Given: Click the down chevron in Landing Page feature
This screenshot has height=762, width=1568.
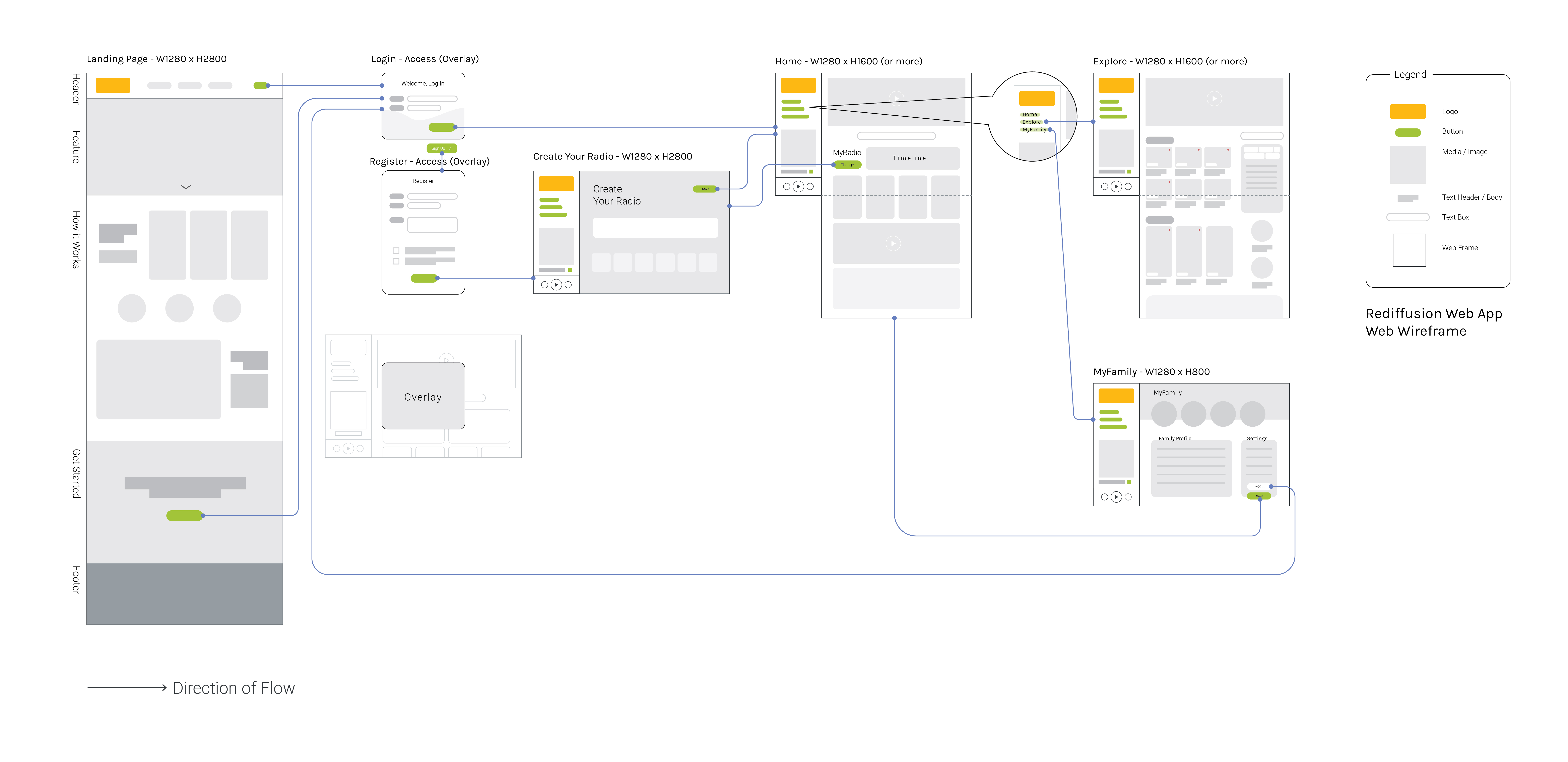Looking at the screenshot, I should [x=186, y=187].
